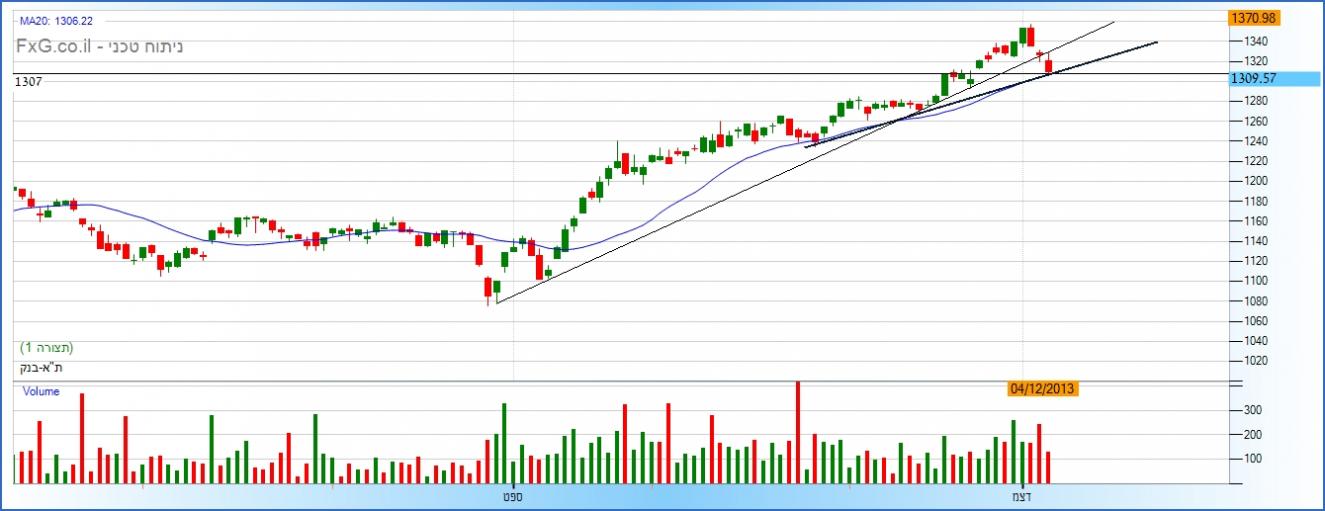Select the orange 04/12/2013 date marker
Image resolution: width=1325 pixels, height=511 pixels.
click(x=1043, y=389)
